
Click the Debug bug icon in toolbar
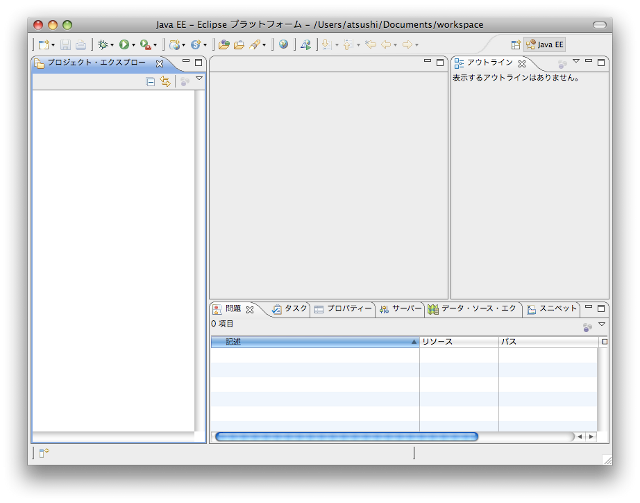click(x=103, y=44)
